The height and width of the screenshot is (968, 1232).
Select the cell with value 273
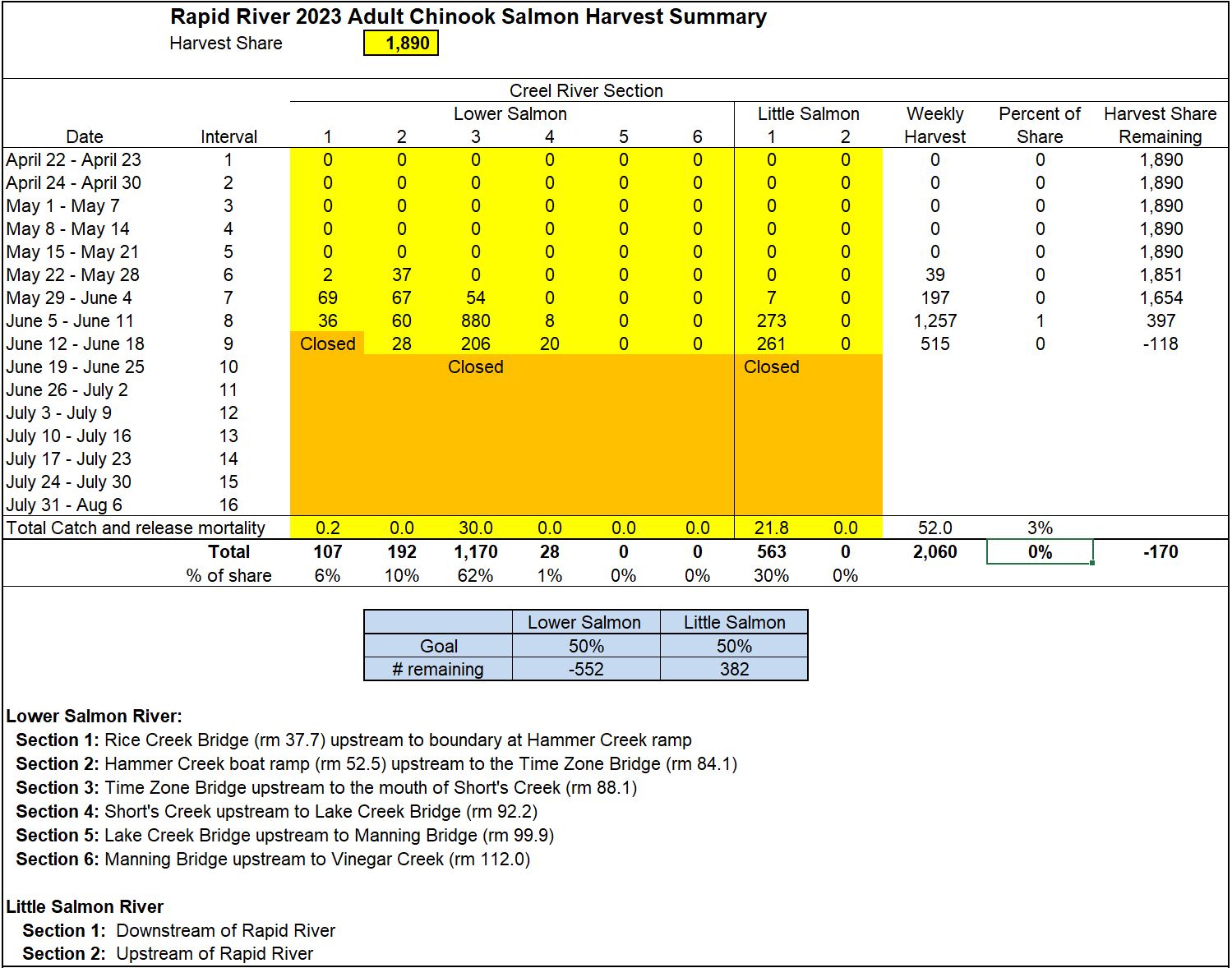[x=771, y=320]
